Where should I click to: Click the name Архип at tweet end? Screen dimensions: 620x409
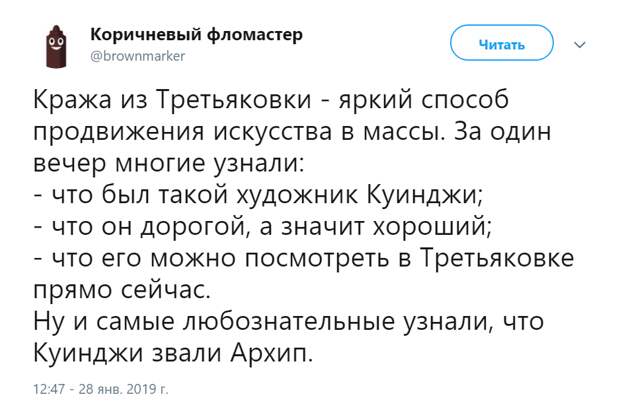tap(271, 353)
